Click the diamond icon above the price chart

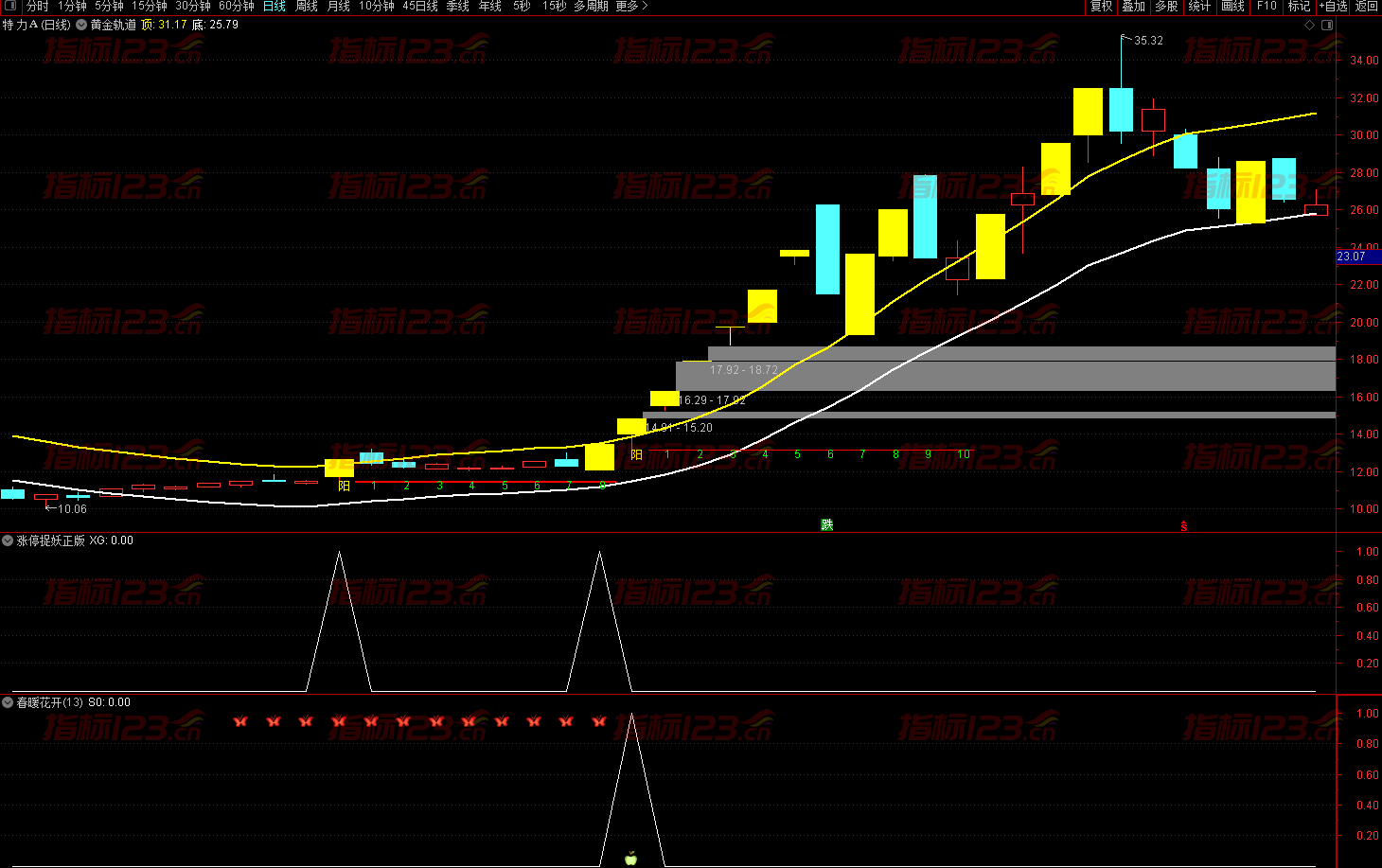(x=1310, y=26)
